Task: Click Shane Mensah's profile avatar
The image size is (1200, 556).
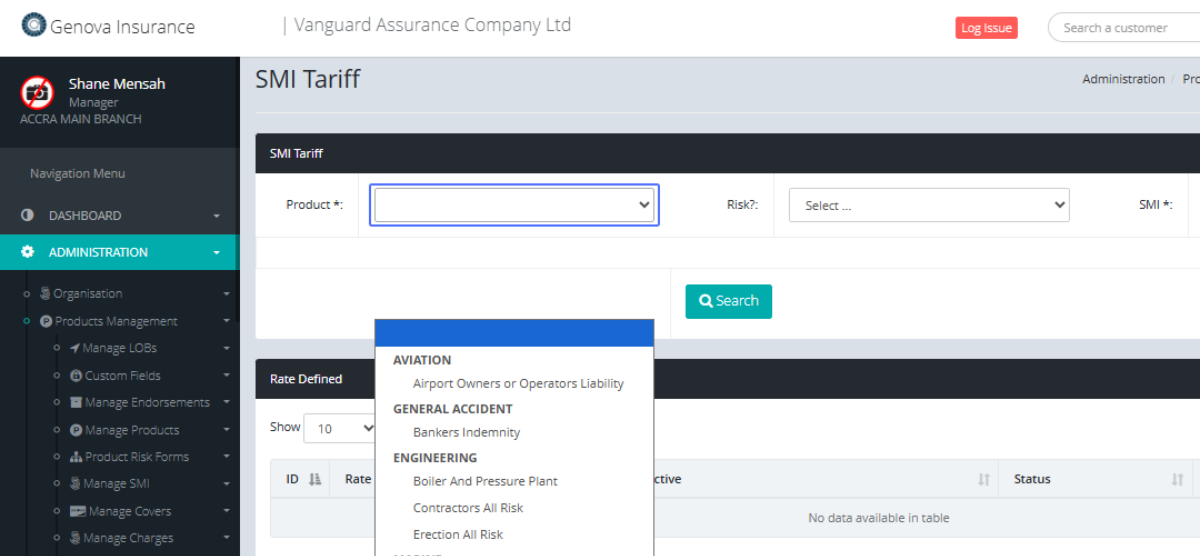Action: [37, 93]
